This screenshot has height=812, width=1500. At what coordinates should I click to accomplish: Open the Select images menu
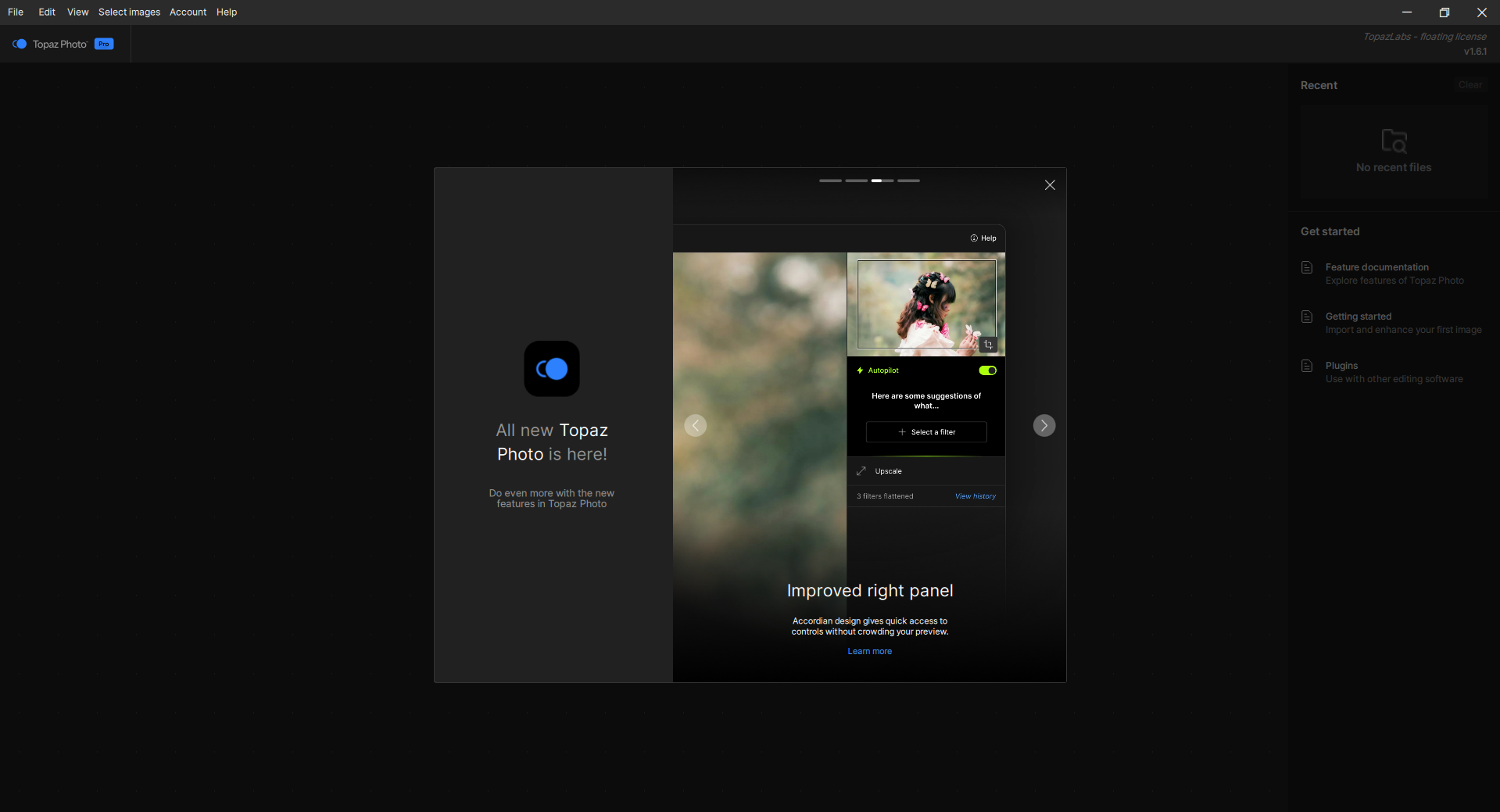point(129,12)
